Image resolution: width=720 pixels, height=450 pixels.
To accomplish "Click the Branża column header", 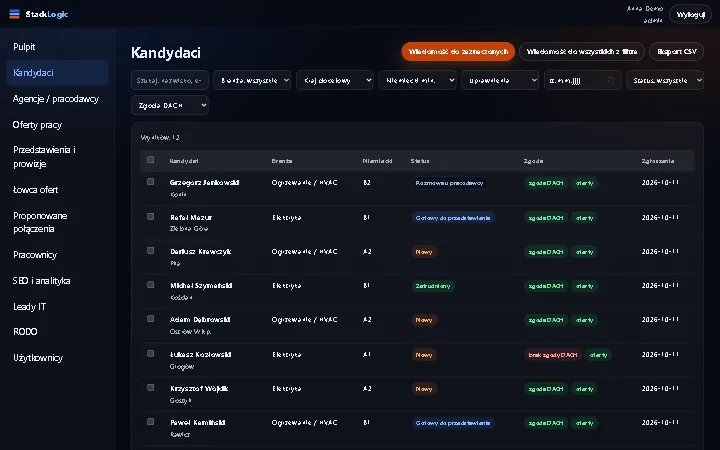I will coord(282,161).
